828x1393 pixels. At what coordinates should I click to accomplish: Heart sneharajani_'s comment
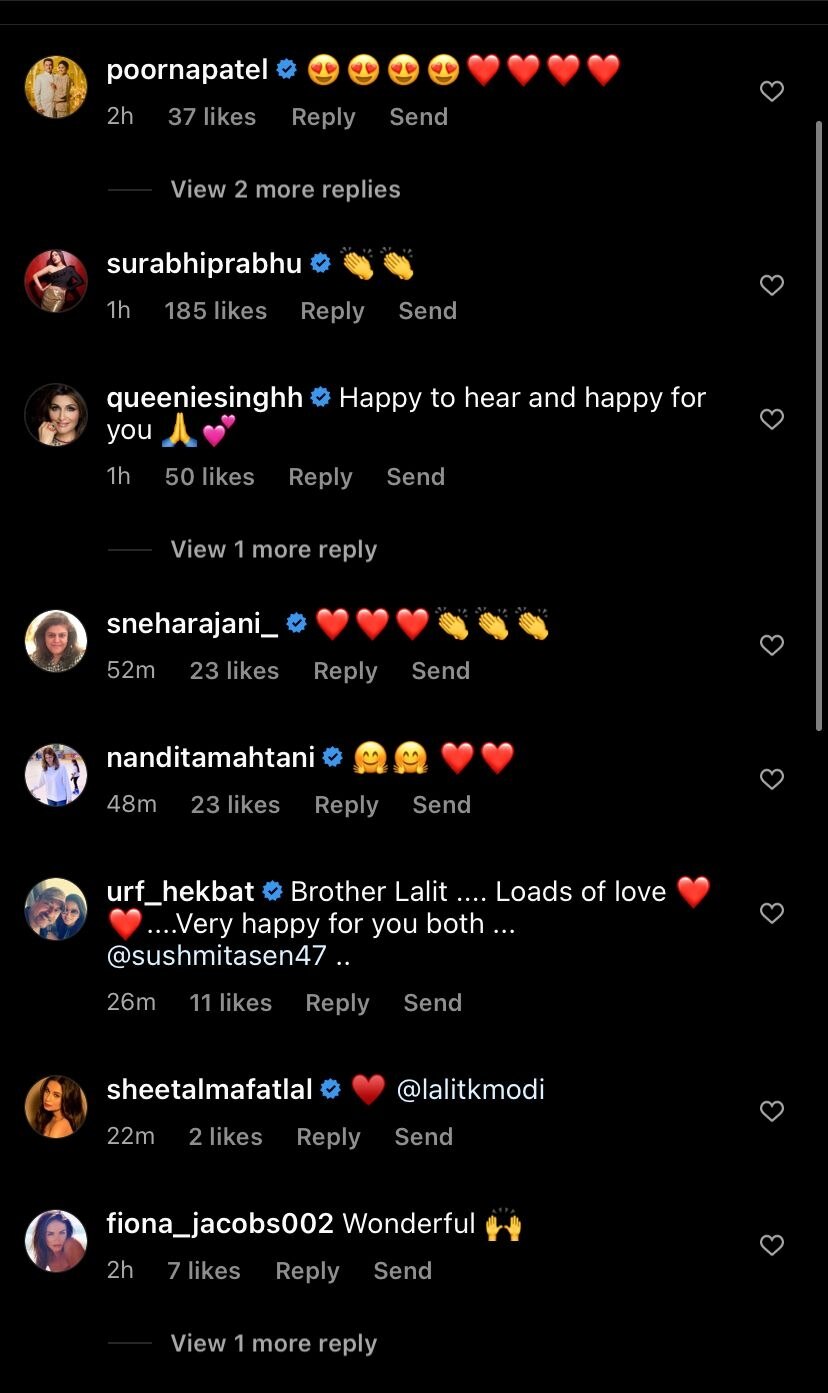771,646
